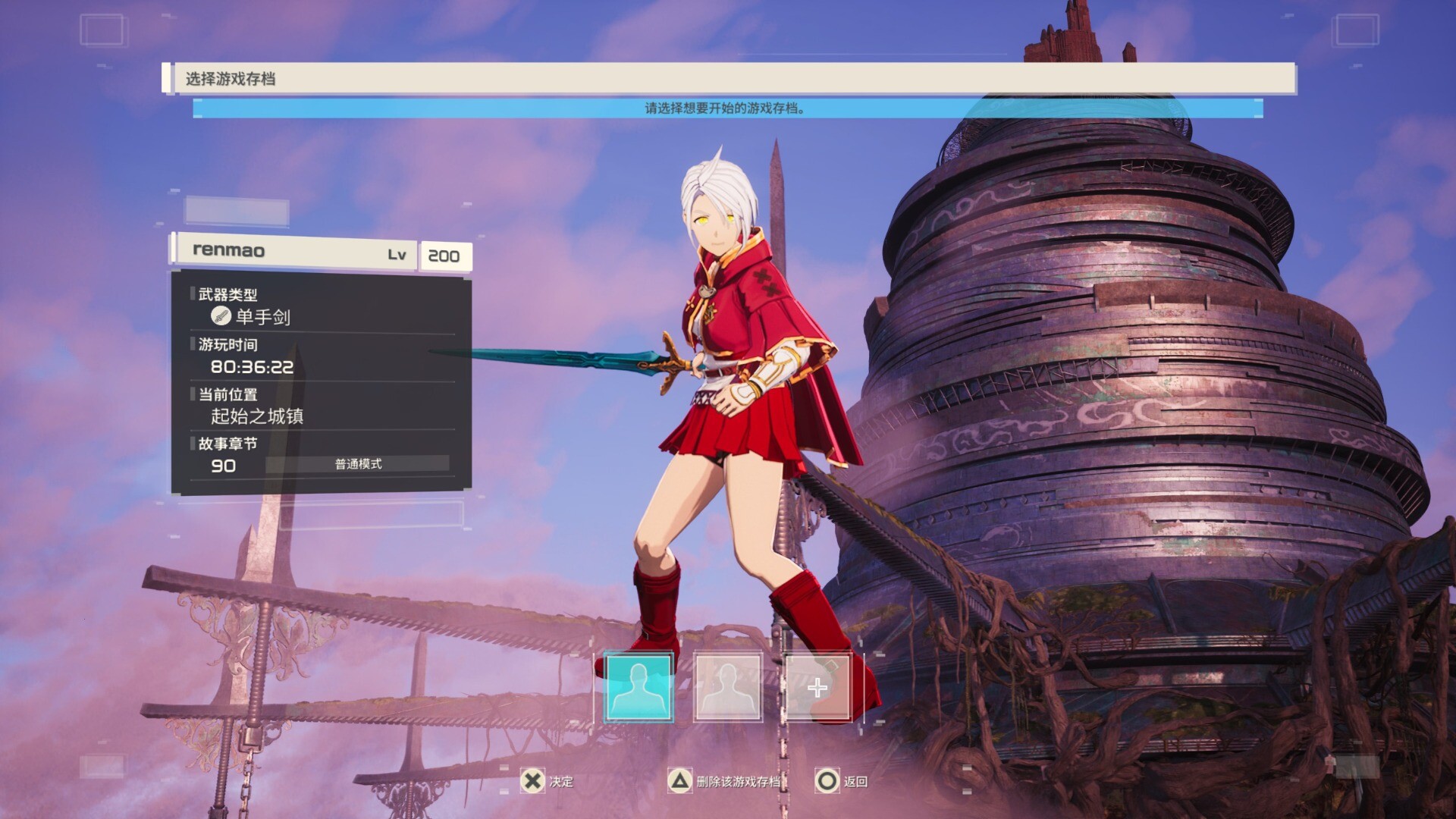The width and height of the screenshot is (1456, 819).
Task: Click the Lv label
Action: (397, 255)
